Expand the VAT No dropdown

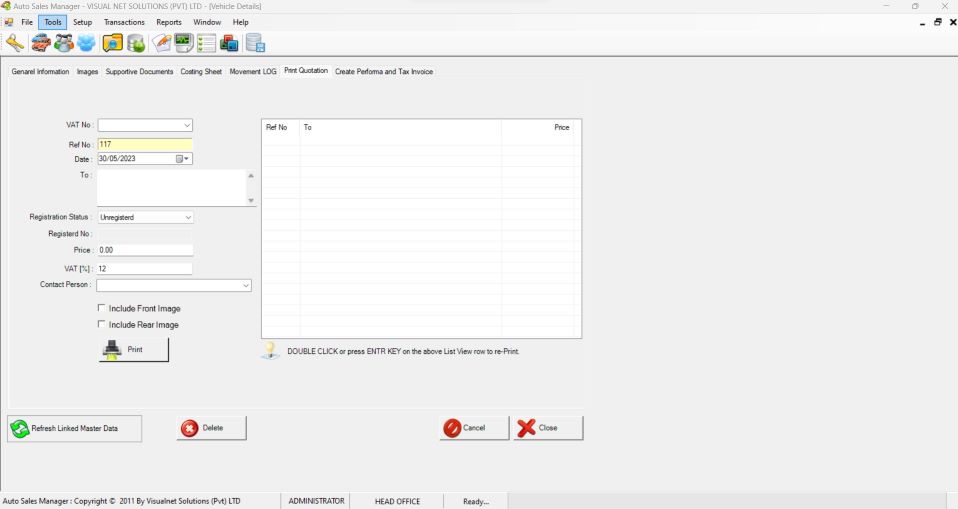(x=187, y=125)
